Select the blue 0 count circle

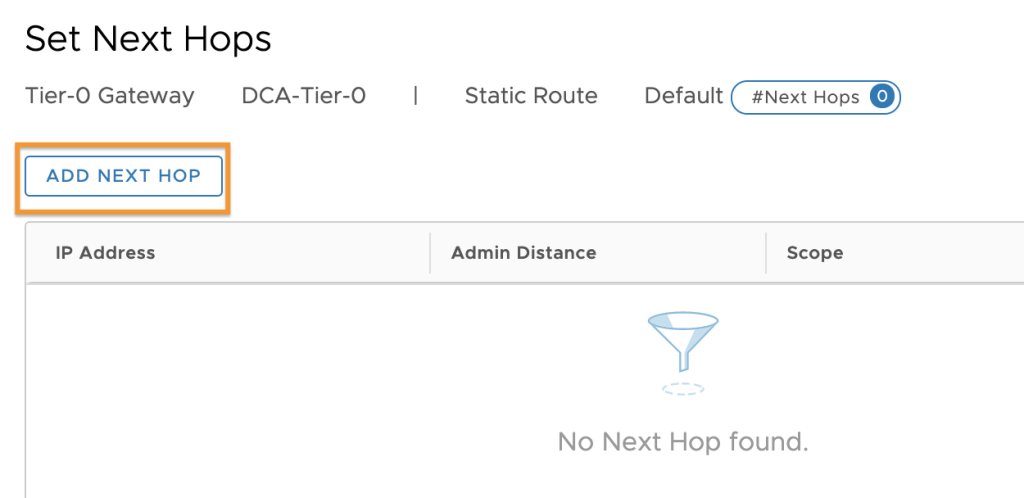point(882,97)
